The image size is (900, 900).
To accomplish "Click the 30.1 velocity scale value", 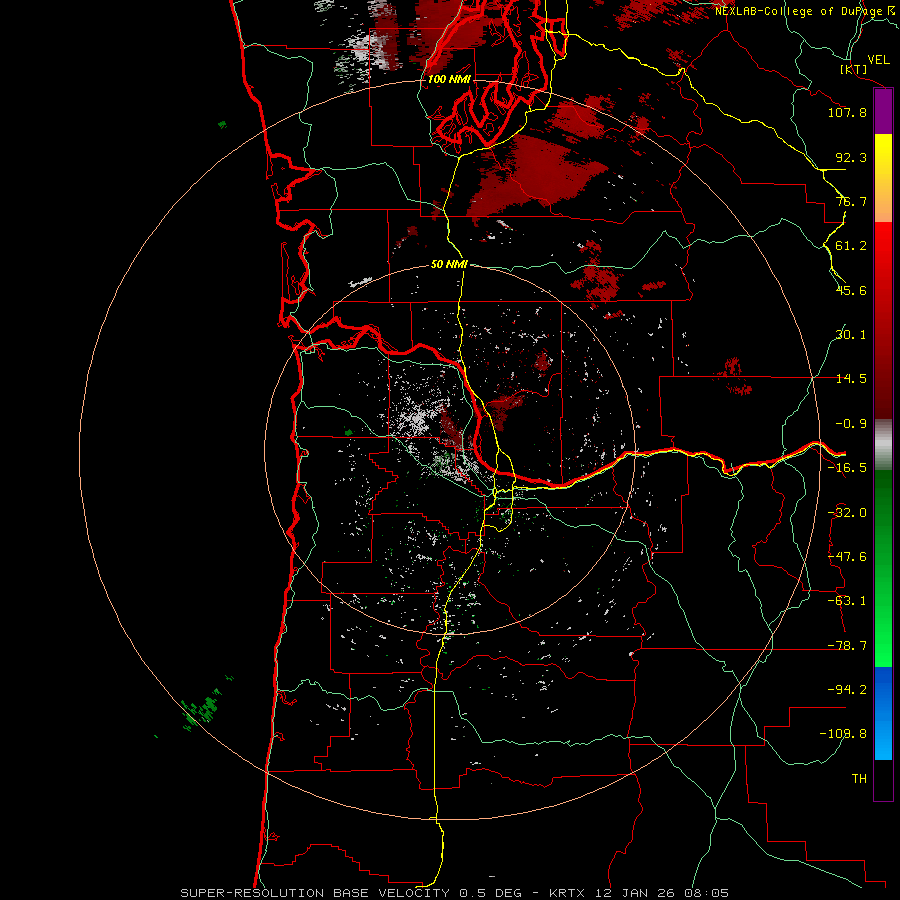I will point(851,335).
